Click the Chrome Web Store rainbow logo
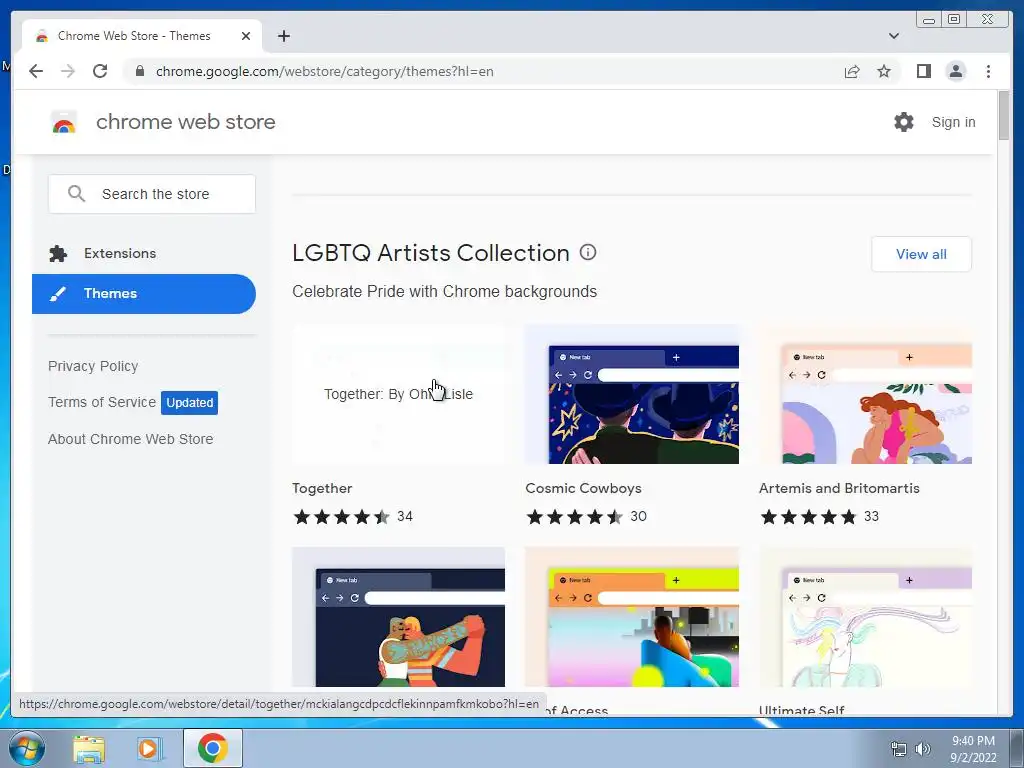Screen dimensions: 1024x768 coord(63,122)
